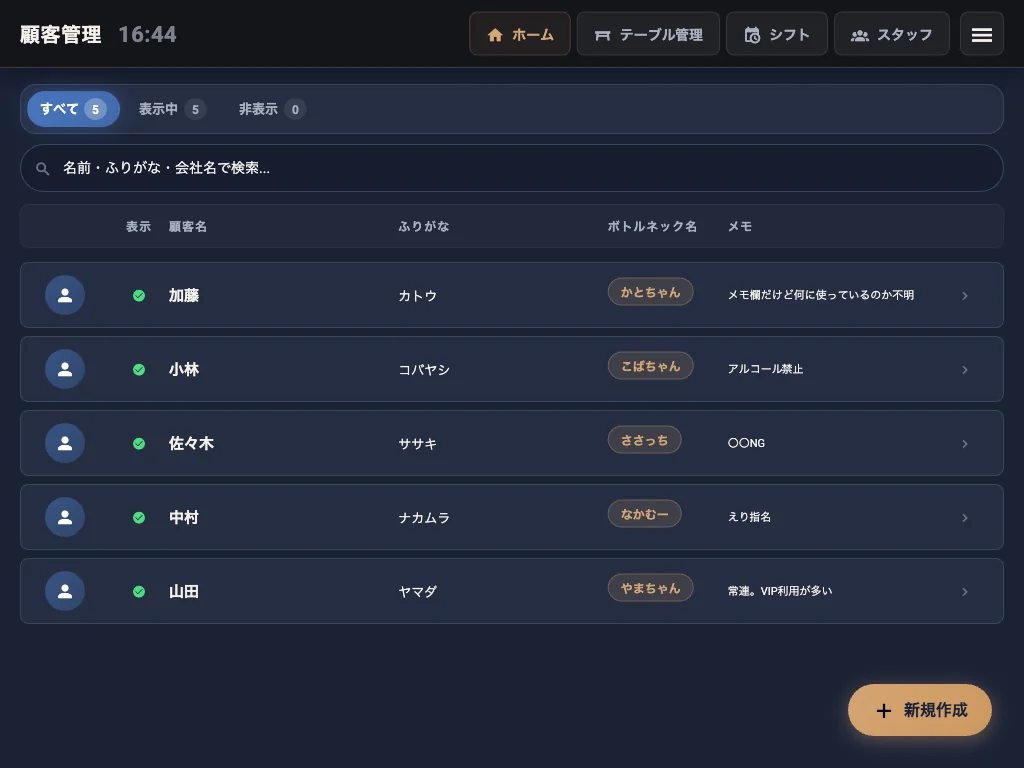Select the すべて filter tab

(73, 109)
